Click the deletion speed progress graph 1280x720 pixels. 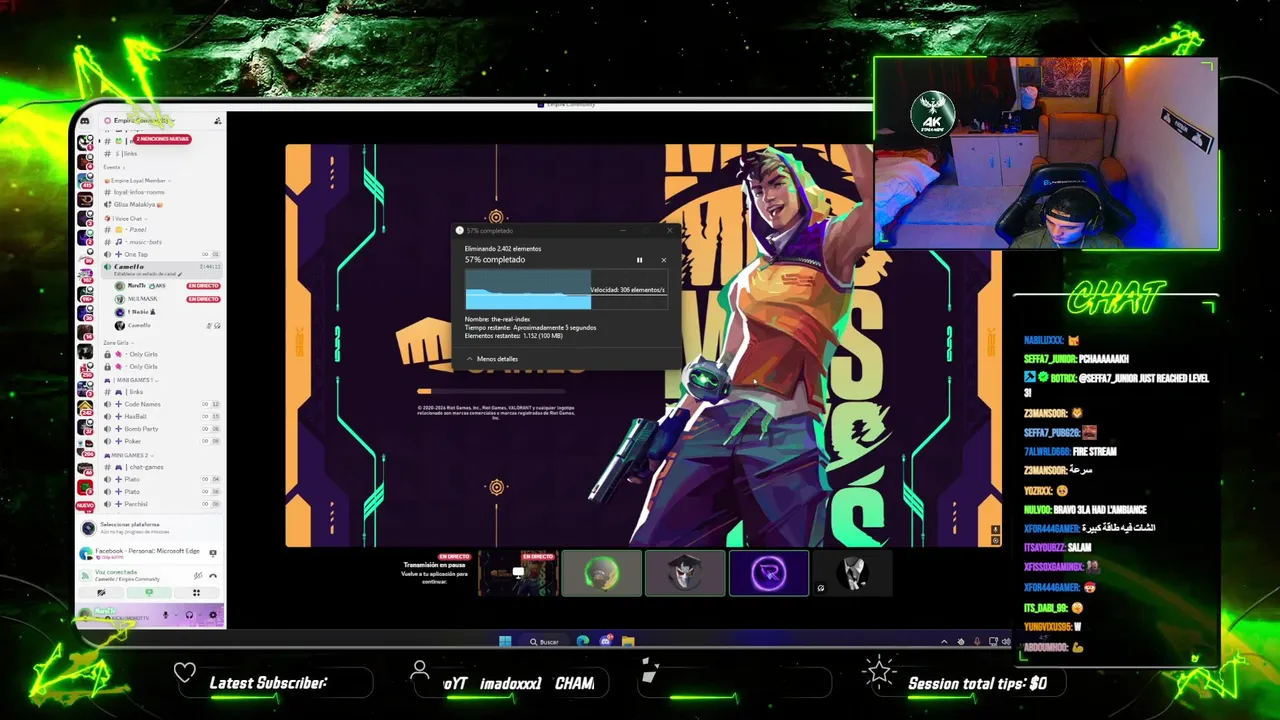(566, 289)
